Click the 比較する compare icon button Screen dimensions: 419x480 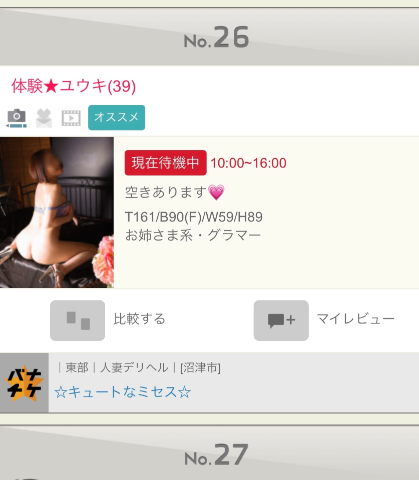(x=77, y=320)
